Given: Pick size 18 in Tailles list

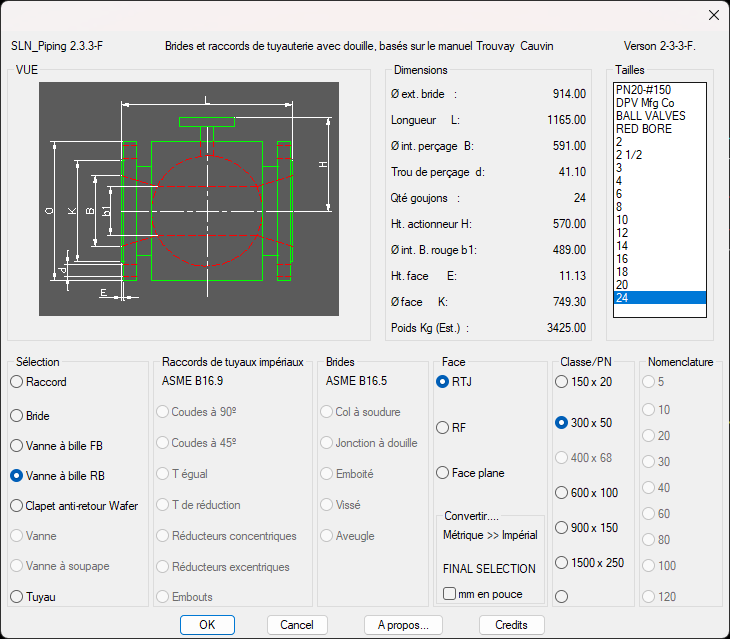Looking at the screenshot, I should [660, 272].
